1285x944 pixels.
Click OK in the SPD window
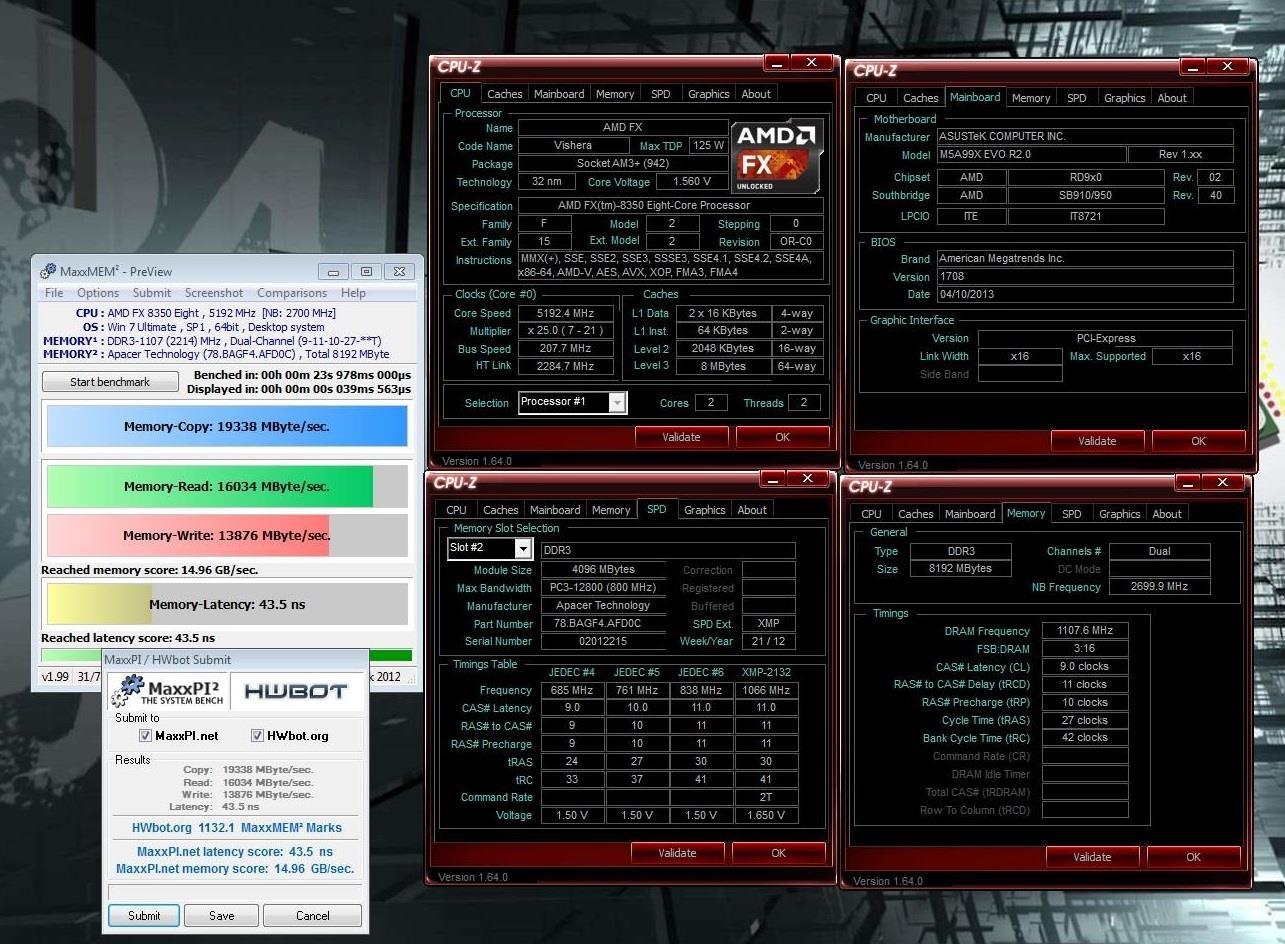tap(779, 853)
